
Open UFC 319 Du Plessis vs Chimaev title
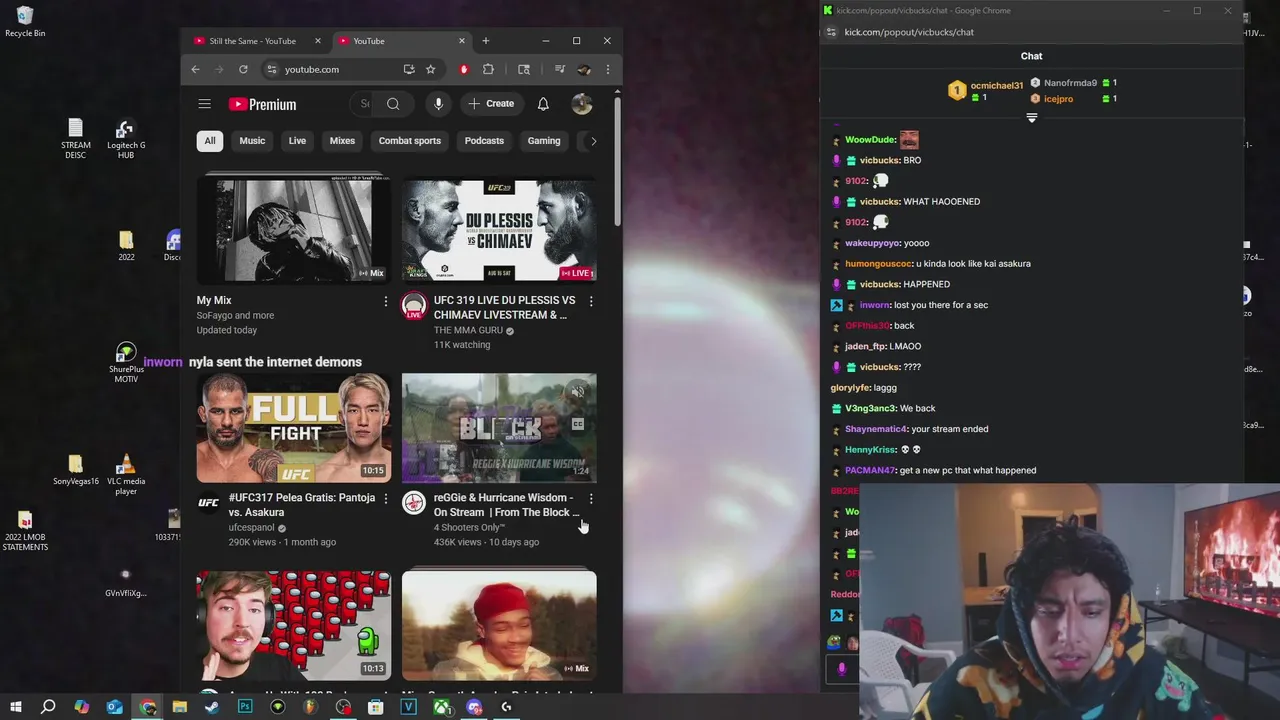pos(505,307)
